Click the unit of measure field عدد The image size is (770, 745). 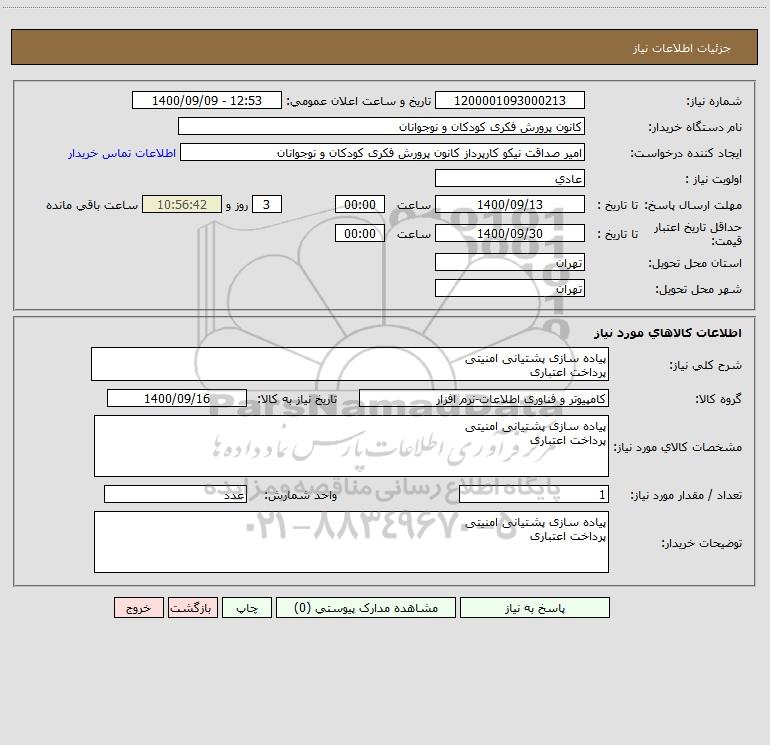[175, 494]
